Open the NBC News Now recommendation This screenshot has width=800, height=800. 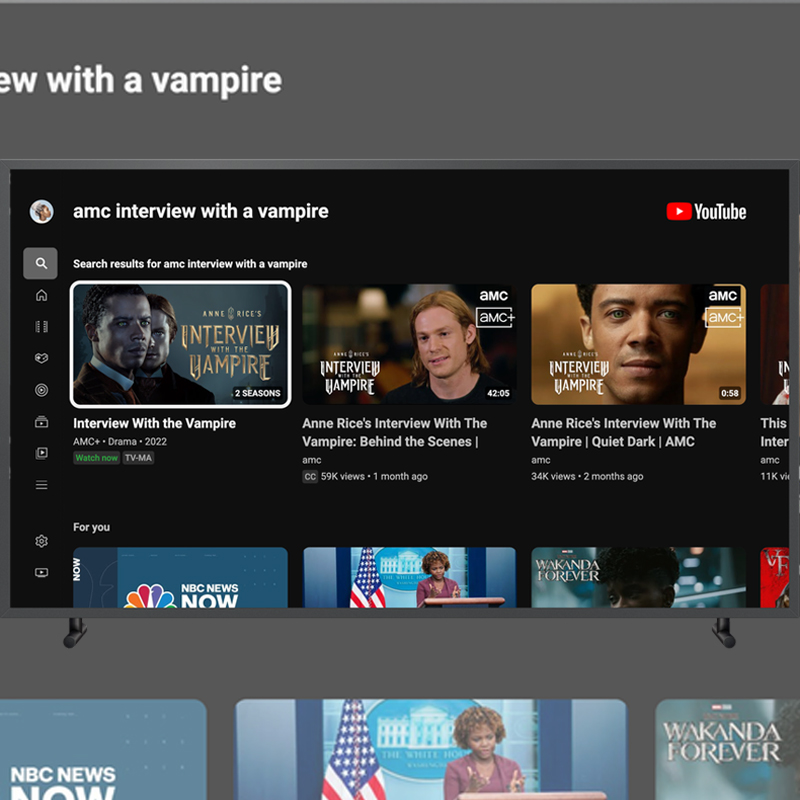click(181, 578)
